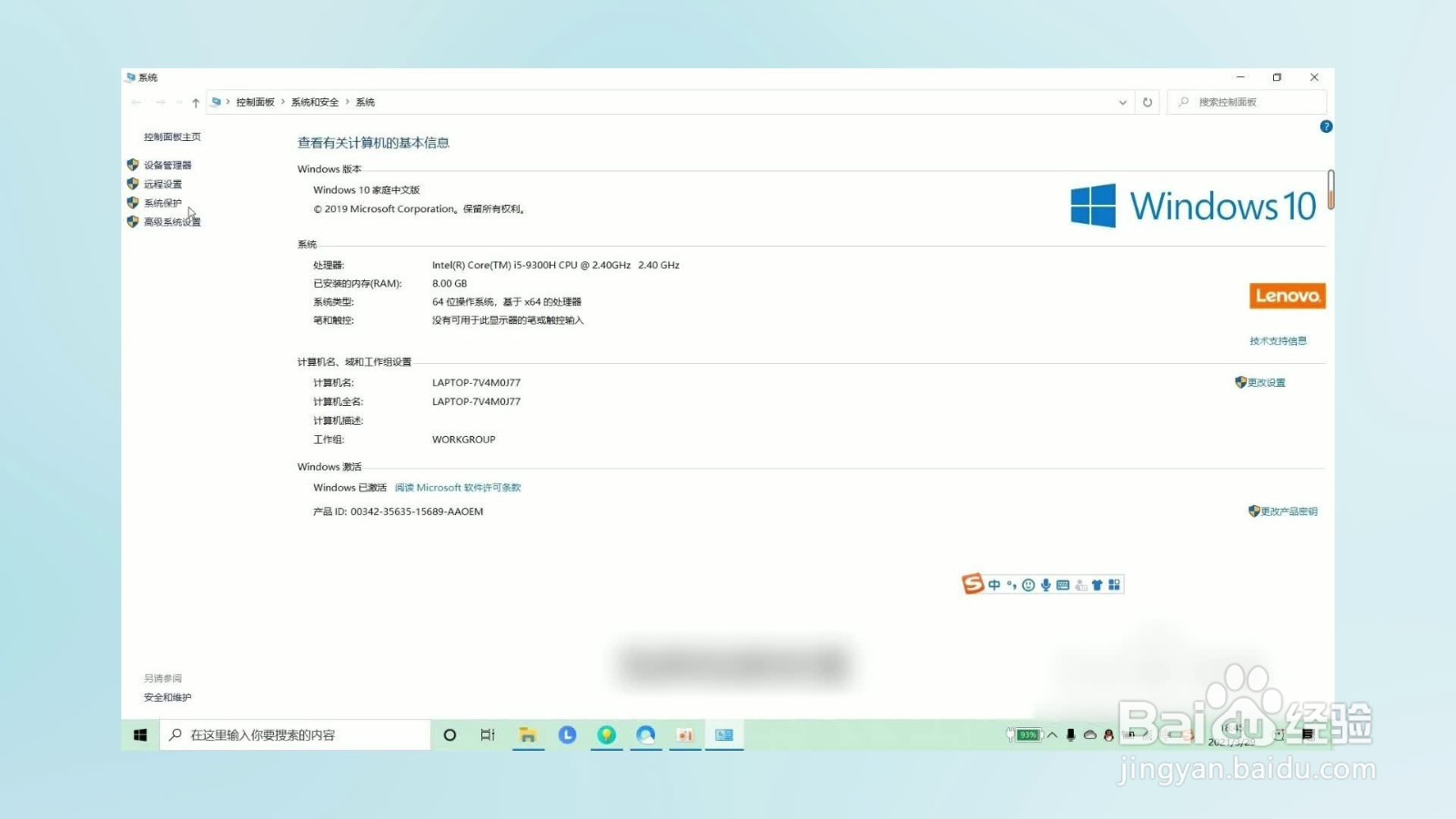Refresh the control panel page
1456x819 pixels.
pos(1148,102)
